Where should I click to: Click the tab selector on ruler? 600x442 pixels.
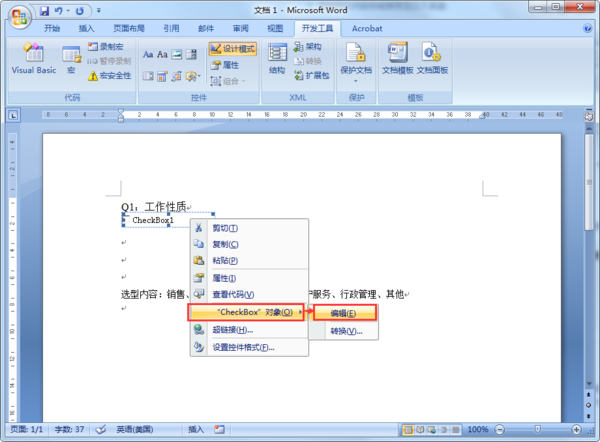[x=13, y=115]
